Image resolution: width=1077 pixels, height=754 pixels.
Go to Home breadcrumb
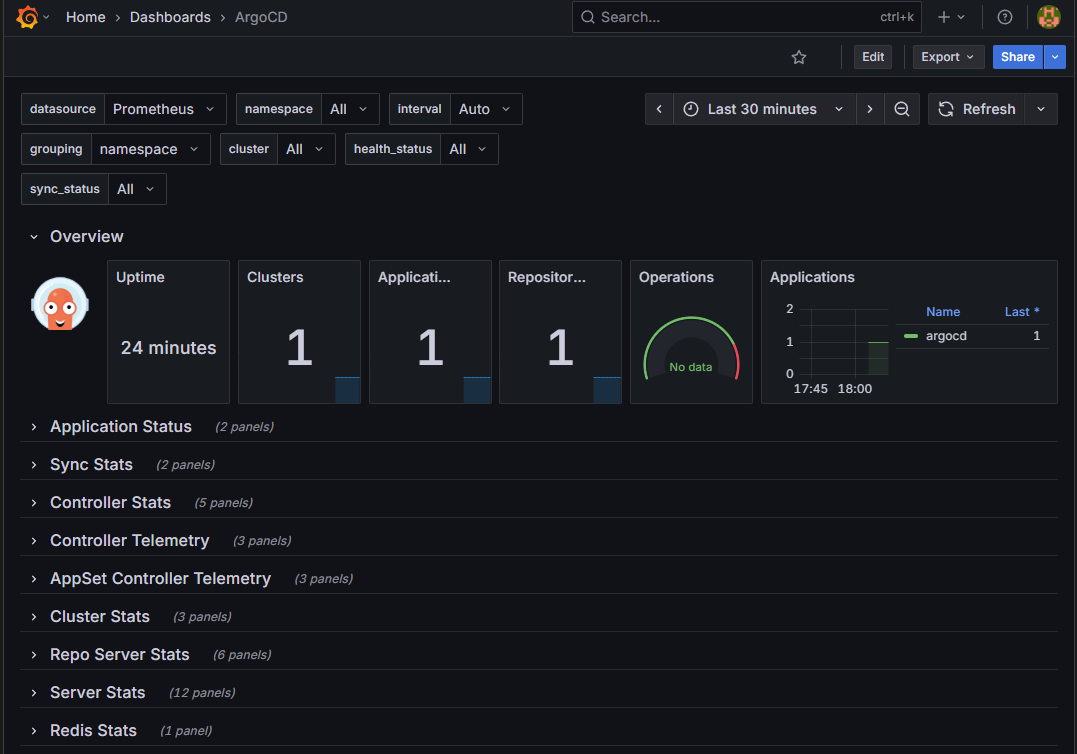click(x=86, y=17)
